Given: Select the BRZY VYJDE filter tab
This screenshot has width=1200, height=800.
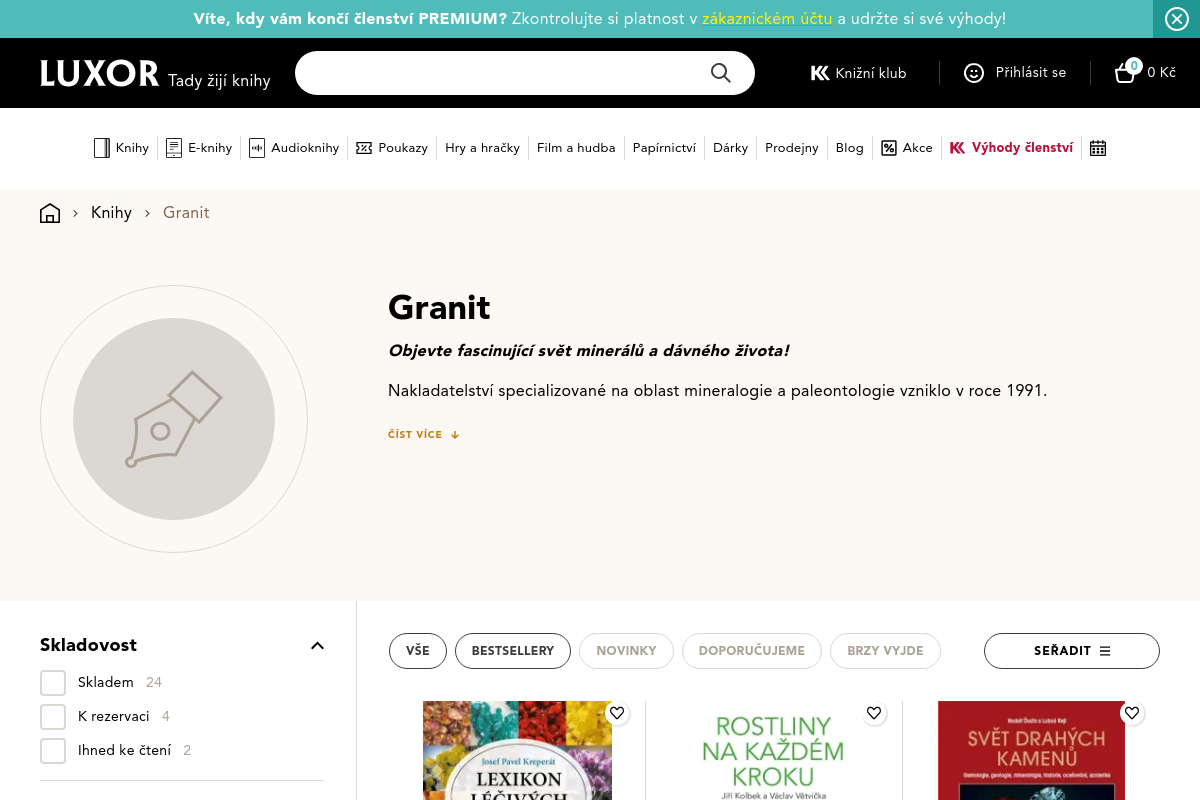Looking at the screenshot, I should click(x=885, y=651).
